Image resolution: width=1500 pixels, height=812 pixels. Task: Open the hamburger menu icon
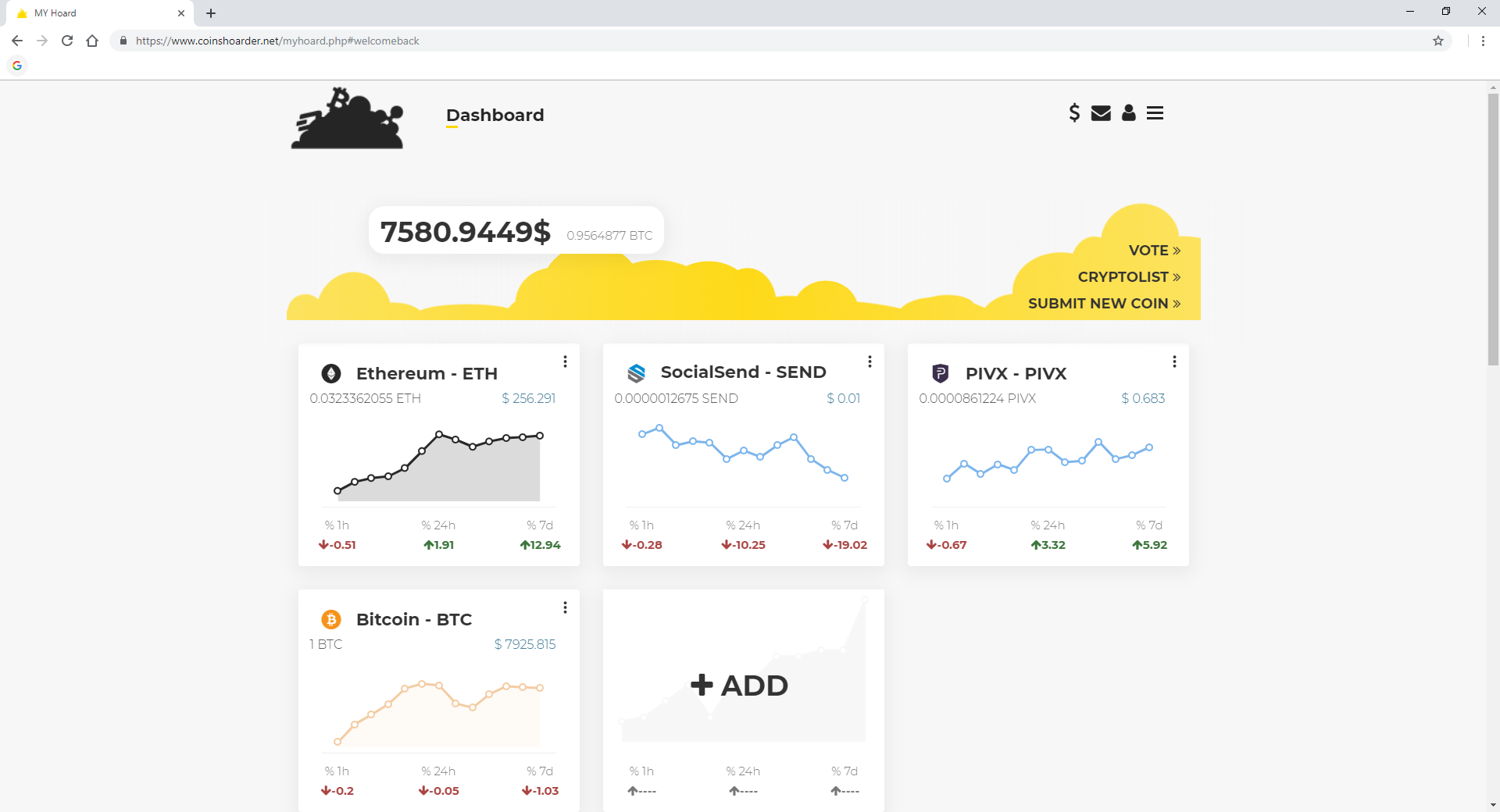pos(1155,113)
